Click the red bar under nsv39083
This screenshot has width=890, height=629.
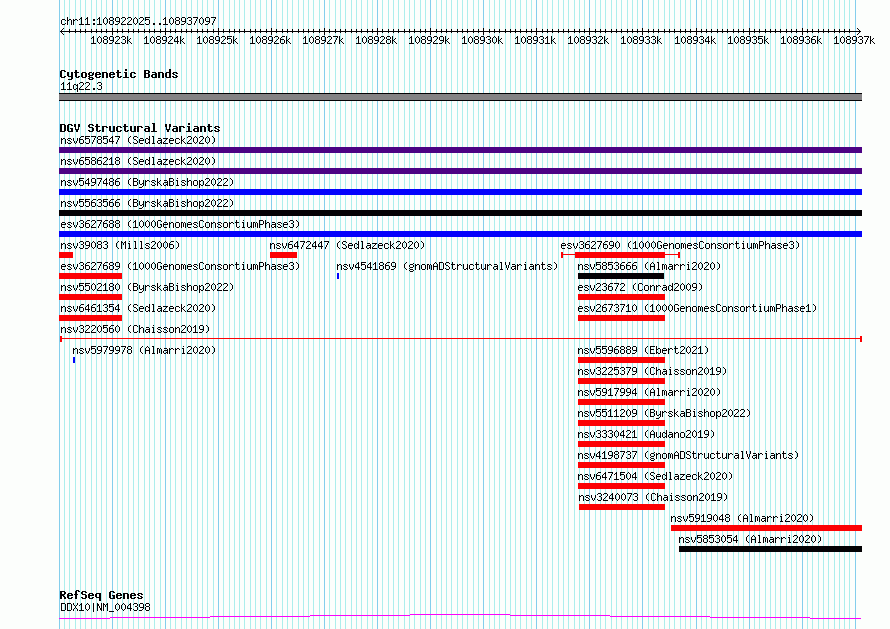[x=66, y=255]
